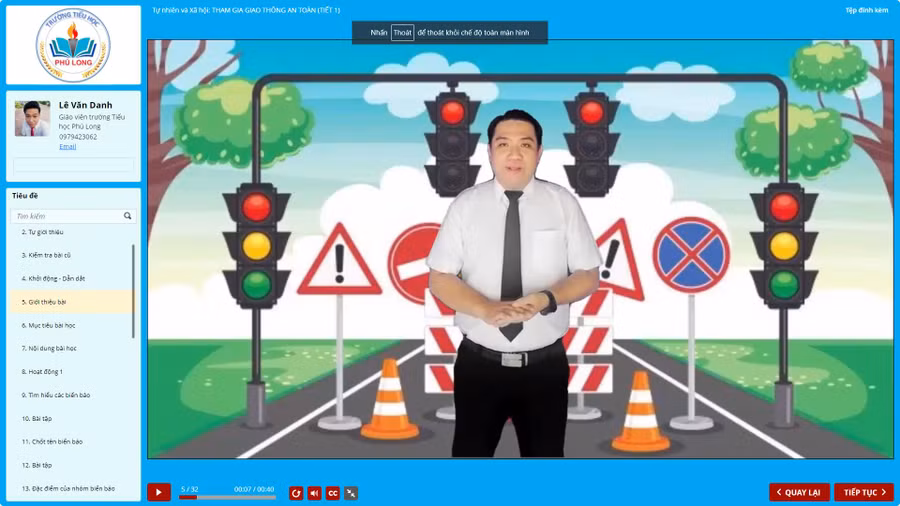Click the replay slide icon
900x506 pixels.
coord(296,493)
